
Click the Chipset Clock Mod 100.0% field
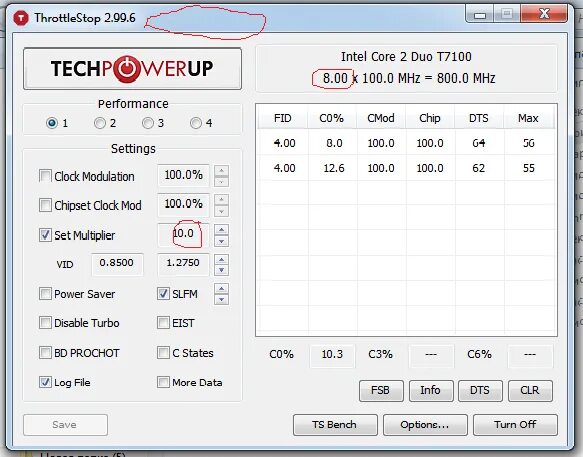tap(183, 205)
